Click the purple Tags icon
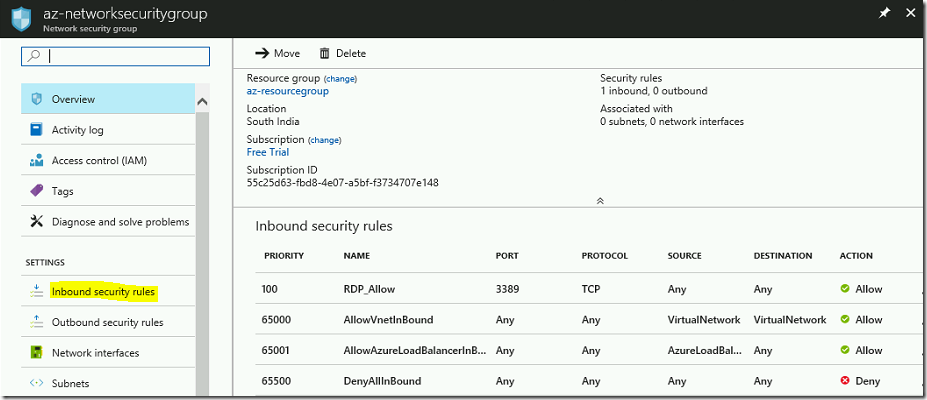This screenshot has height=400, width=927. pyautogui.click(x=37, y=191)
